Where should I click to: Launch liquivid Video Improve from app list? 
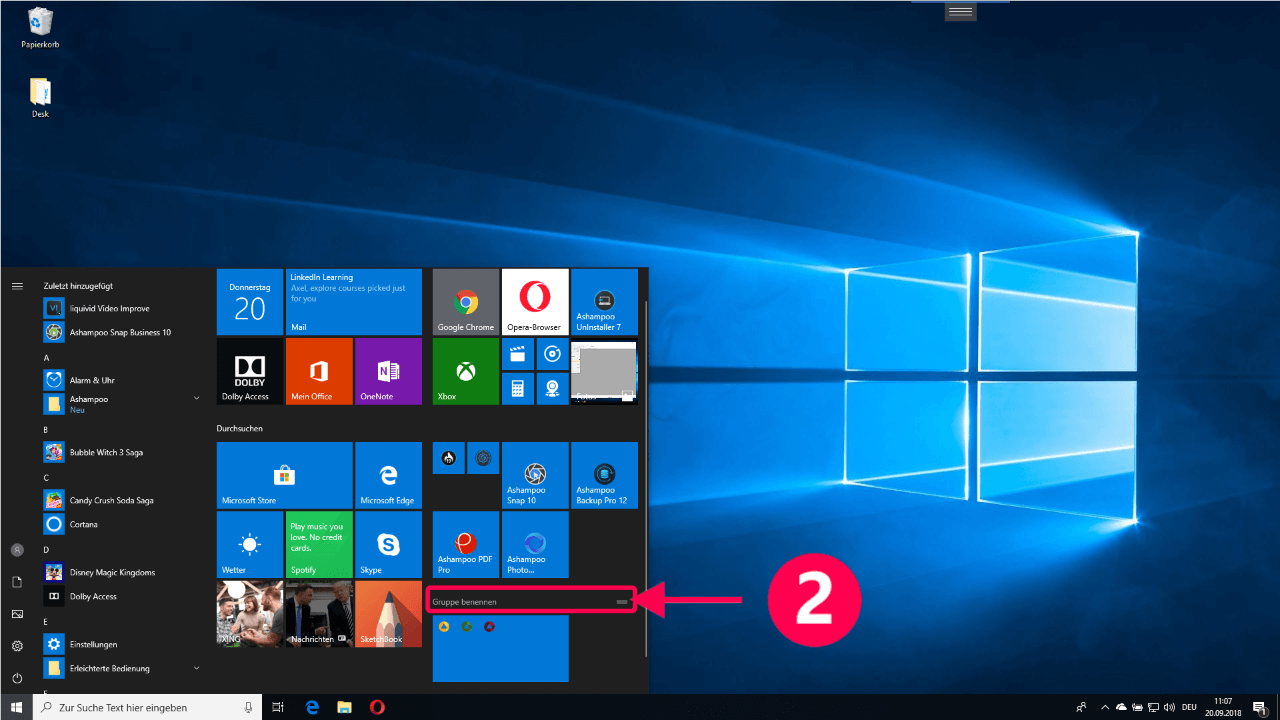point(122,309)
